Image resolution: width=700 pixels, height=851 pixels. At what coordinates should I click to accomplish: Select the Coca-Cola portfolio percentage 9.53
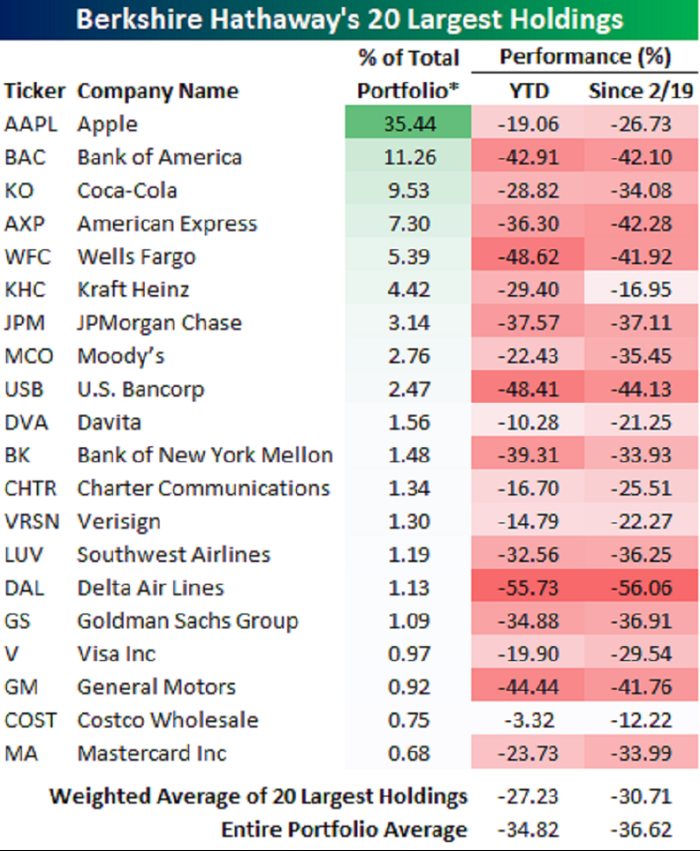408,190
